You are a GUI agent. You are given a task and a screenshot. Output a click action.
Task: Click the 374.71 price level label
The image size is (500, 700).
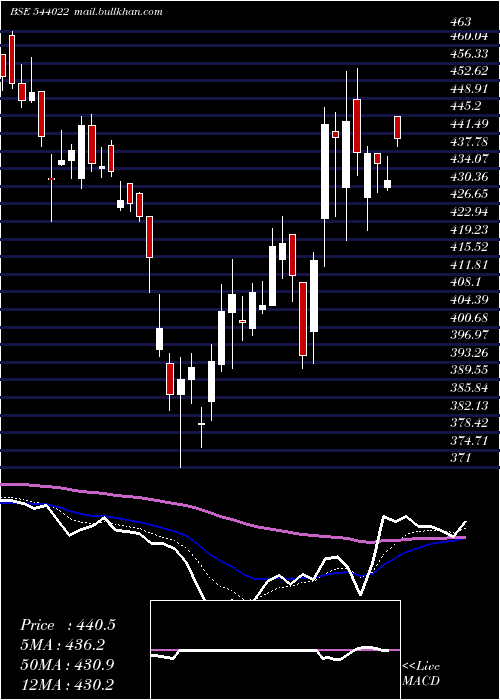click(x=469, y=440)
